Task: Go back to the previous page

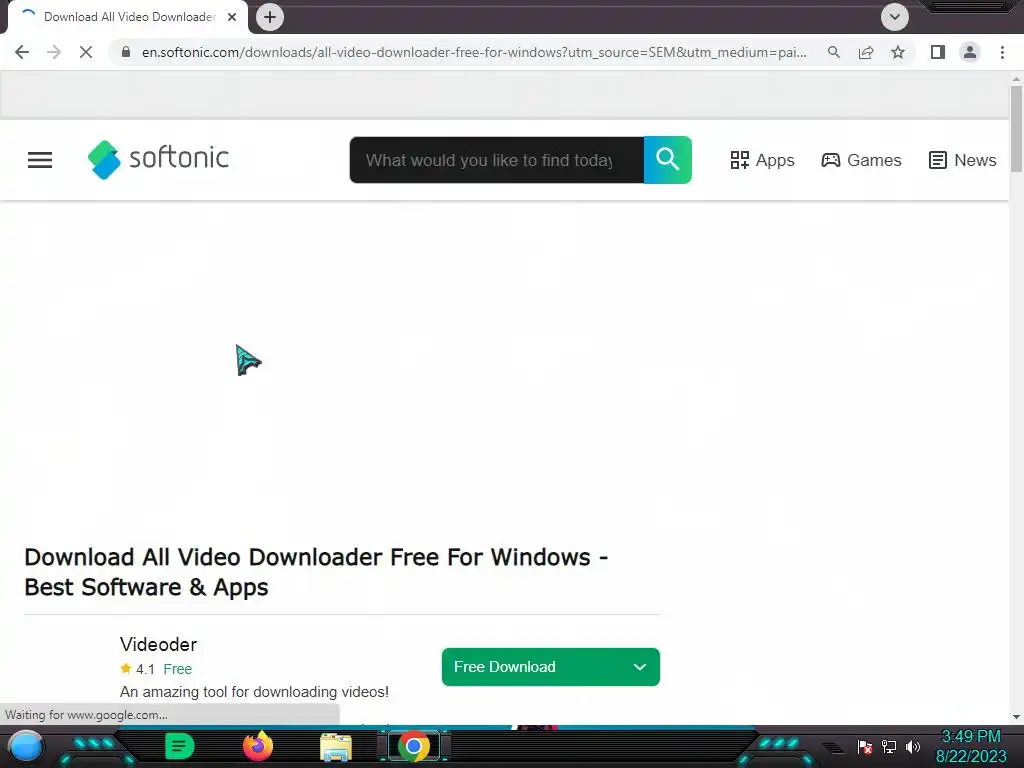Action: pyautogui.click(x=22, y=52)
